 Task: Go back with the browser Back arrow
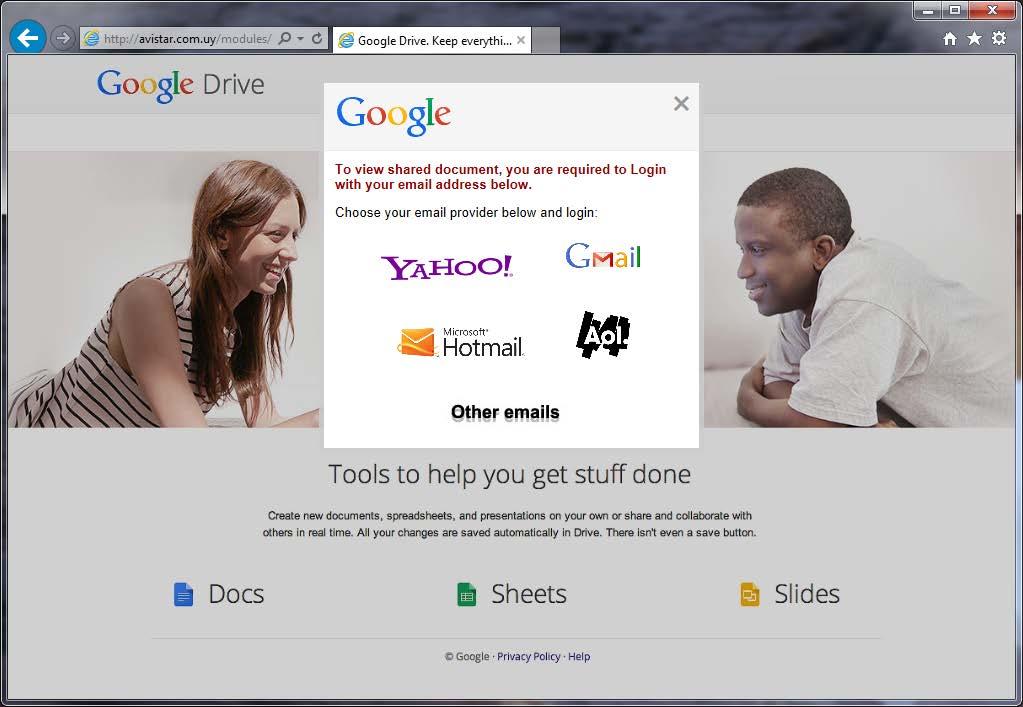tap(27, 38)
